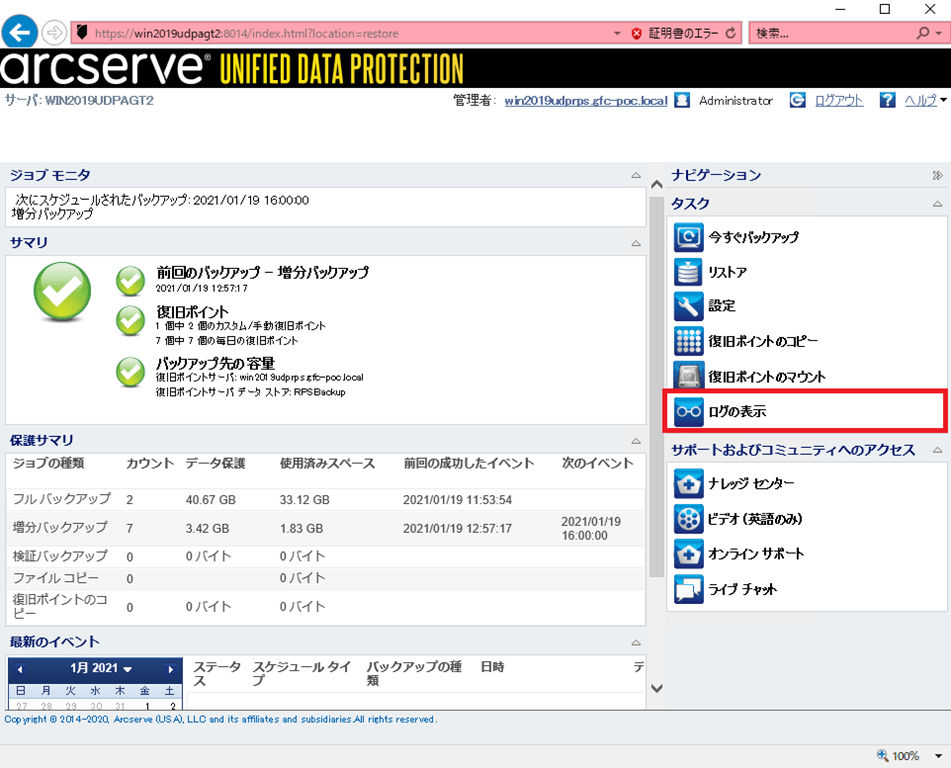Image resolution: width=951 pixels, height=768 pixels.
Task: Collapse the 最新のイベント panel
Action: [x=636, y=642]
